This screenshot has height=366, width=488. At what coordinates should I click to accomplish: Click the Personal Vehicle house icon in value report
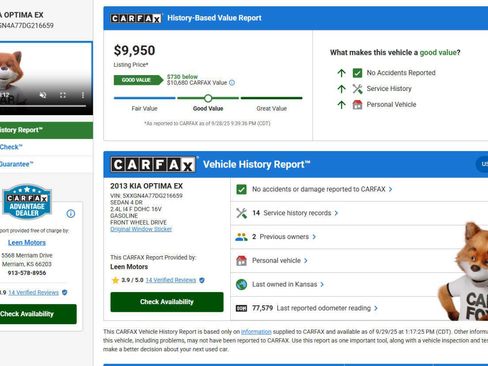(x=357, y=105)
